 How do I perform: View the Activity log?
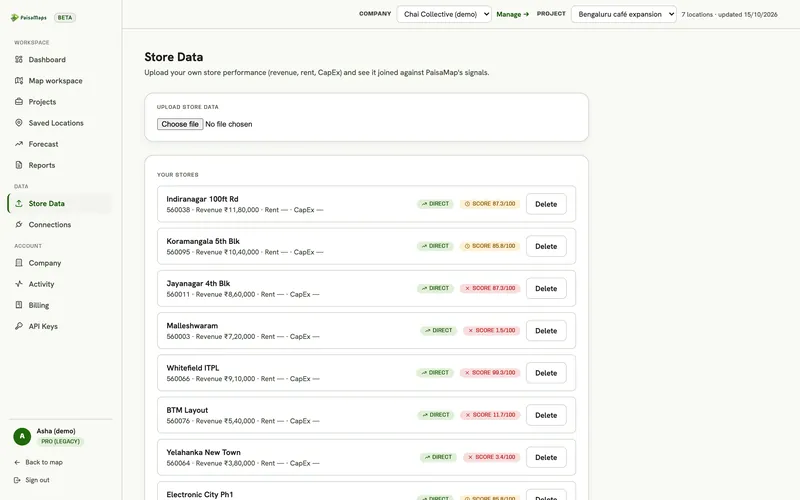60,284
